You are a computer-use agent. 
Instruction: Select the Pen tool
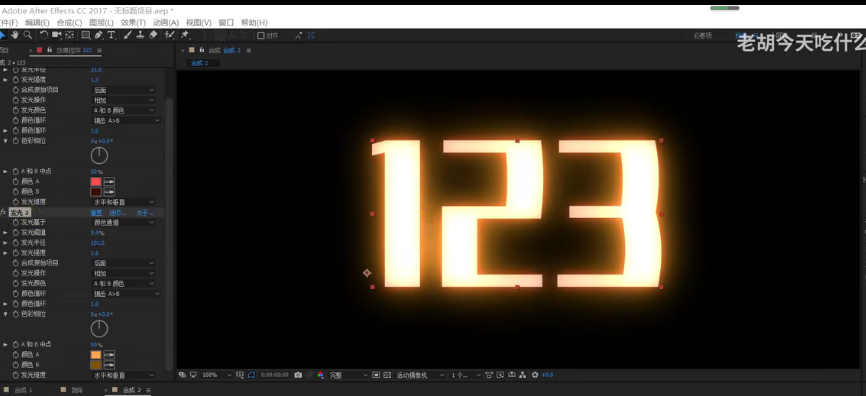pos(99,35)
